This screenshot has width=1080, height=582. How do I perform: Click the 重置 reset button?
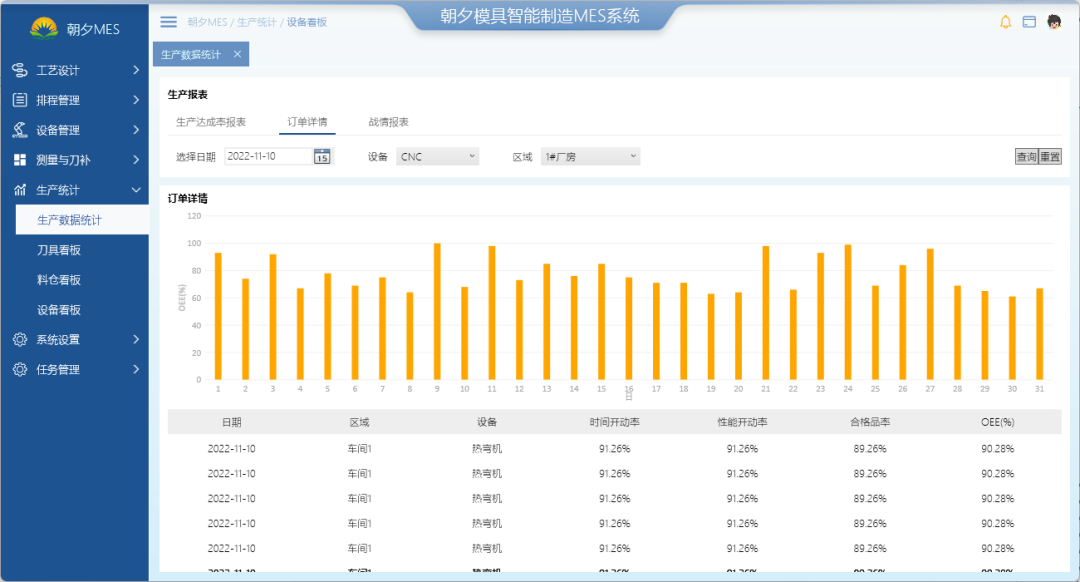pyautogui.click(x=1050, y=157)
